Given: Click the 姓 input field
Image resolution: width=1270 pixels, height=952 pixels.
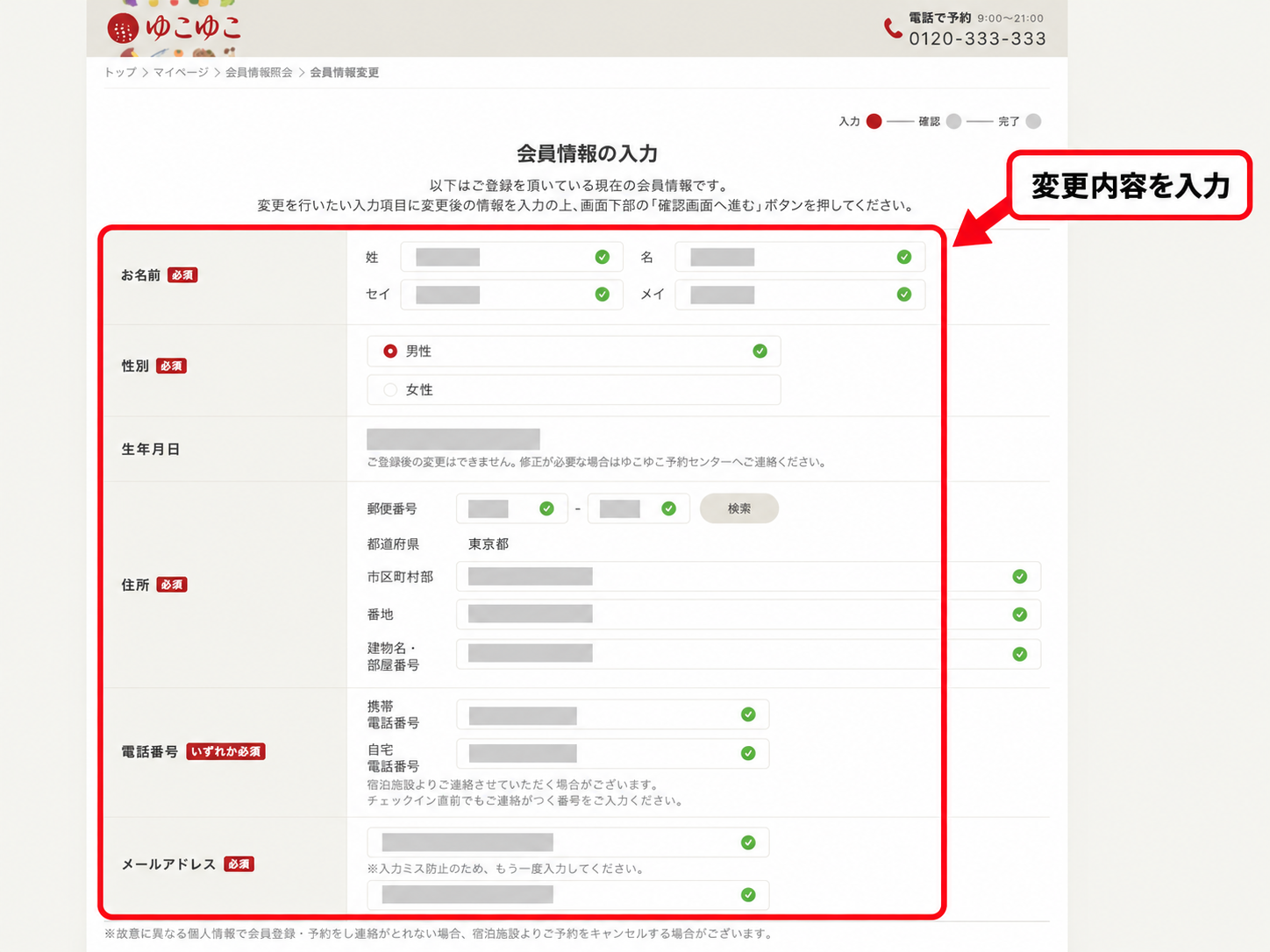Looking at the screenshot, I should point(511,257).
